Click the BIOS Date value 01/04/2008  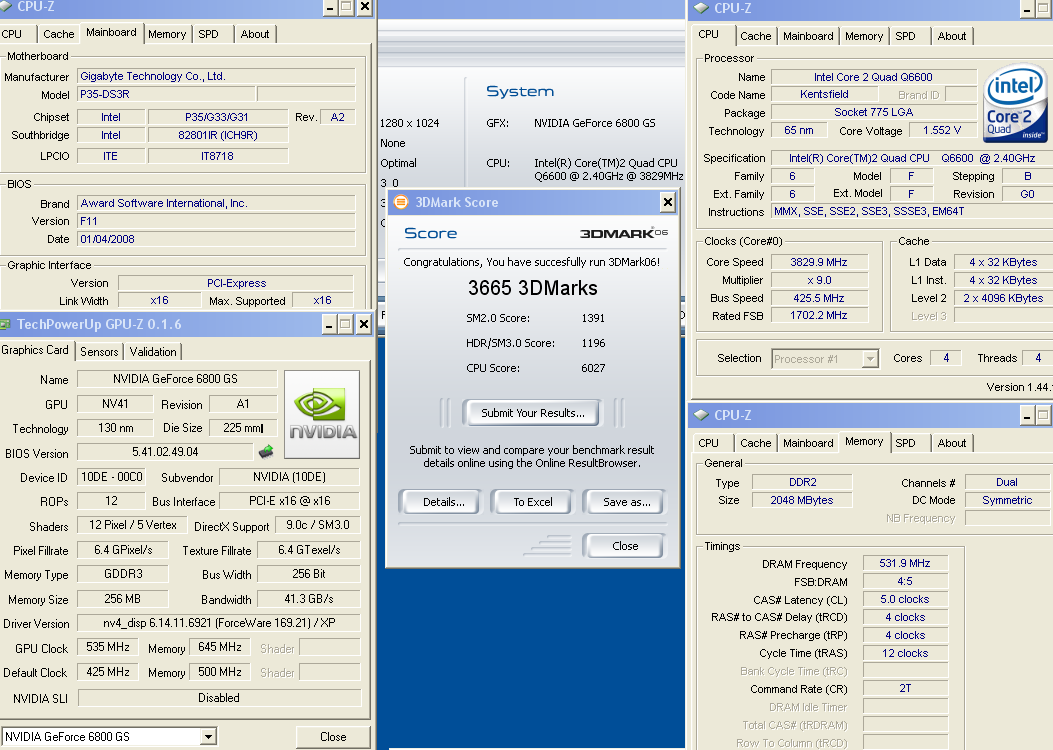pyautogui.click(x=216, y=239)
